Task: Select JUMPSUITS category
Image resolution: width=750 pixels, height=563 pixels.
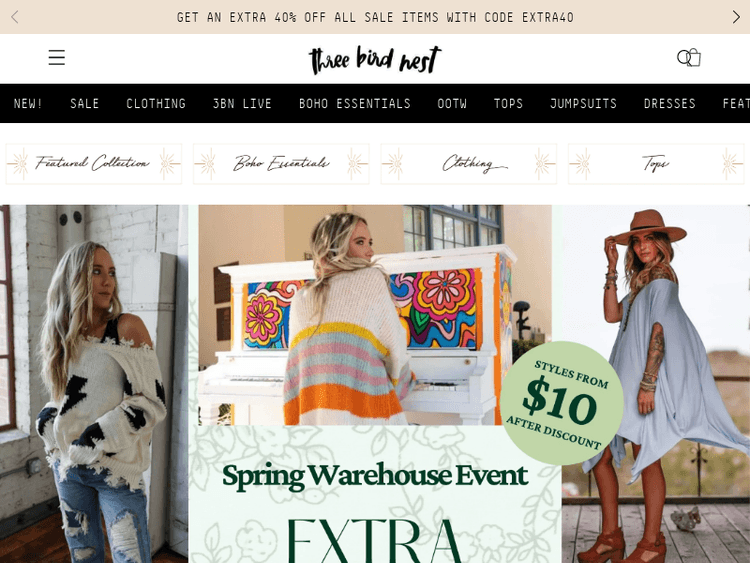Action: click(x=583, y=103)
